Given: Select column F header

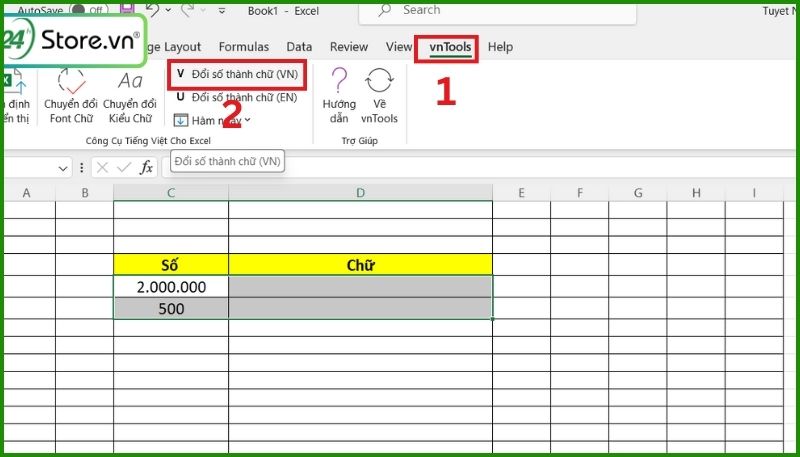Looking at the screenshot, I should (580, 193).
